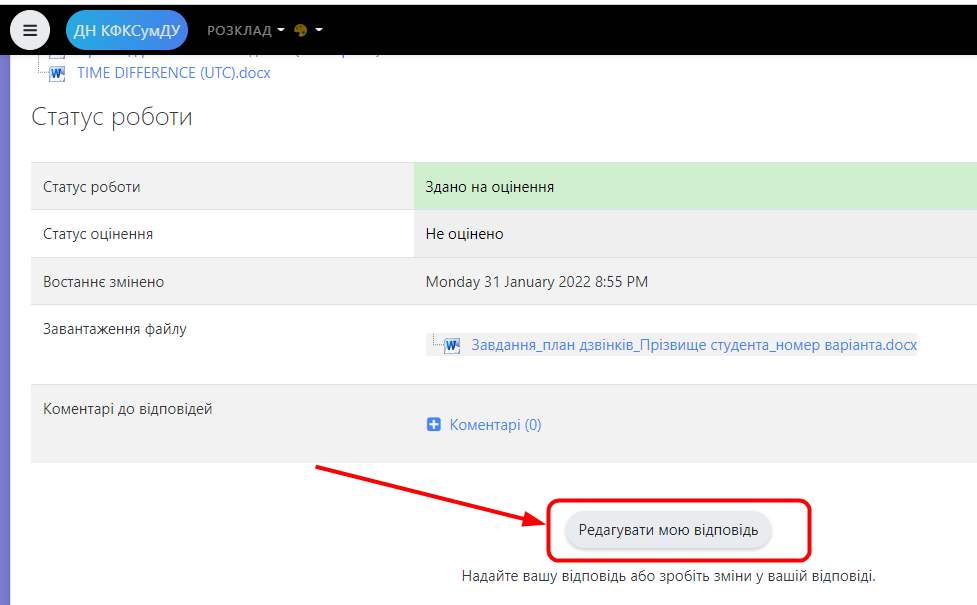The width and height of the screenshot is (977, 605).
Task: Click the color palette theme icon
Action: pyautogui.click(x=300, y=30)
